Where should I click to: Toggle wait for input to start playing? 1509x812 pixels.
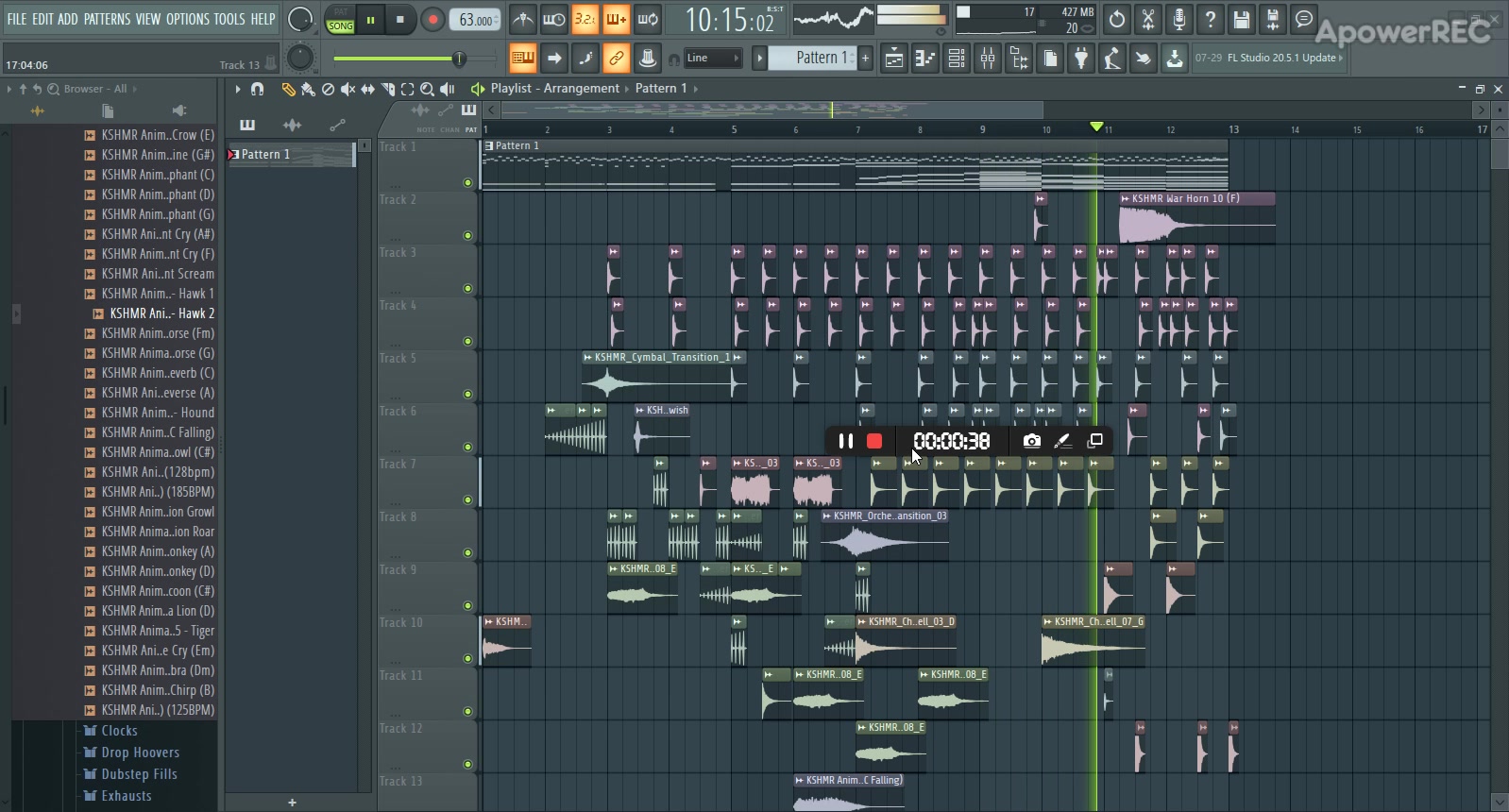(554, 19)
